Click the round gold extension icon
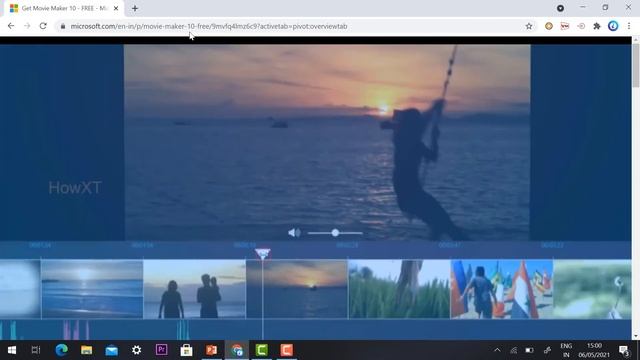This screenshot has width=640, height=360. (549, 26)
